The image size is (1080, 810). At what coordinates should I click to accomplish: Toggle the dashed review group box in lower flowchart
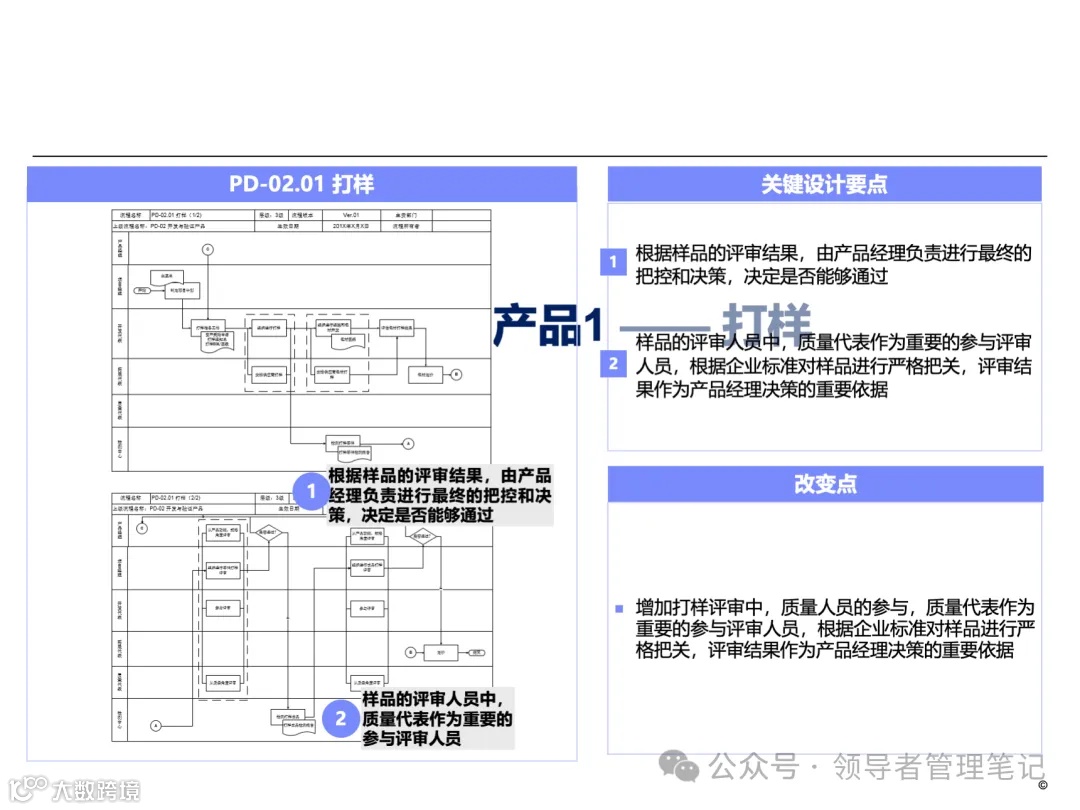click(222, 610)
